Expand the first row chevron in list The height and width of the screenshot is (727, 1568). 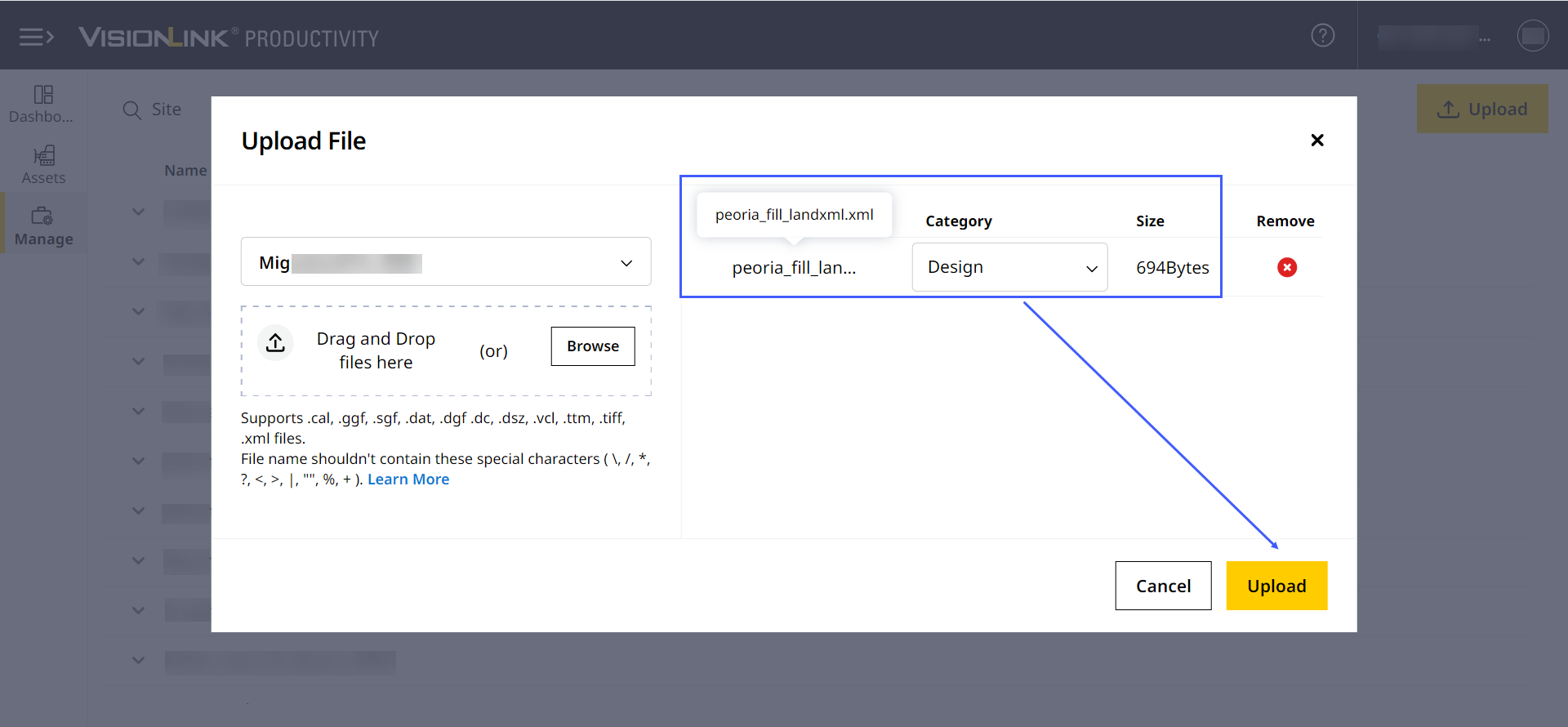point(138,212)
